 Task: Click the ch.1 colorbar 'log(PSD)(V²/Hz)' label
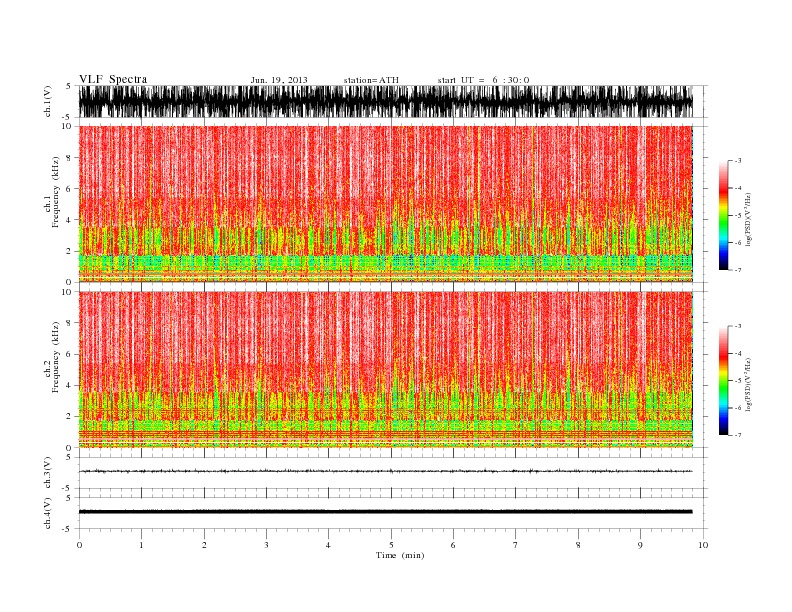pyautogui.click(x=748, y=219)
